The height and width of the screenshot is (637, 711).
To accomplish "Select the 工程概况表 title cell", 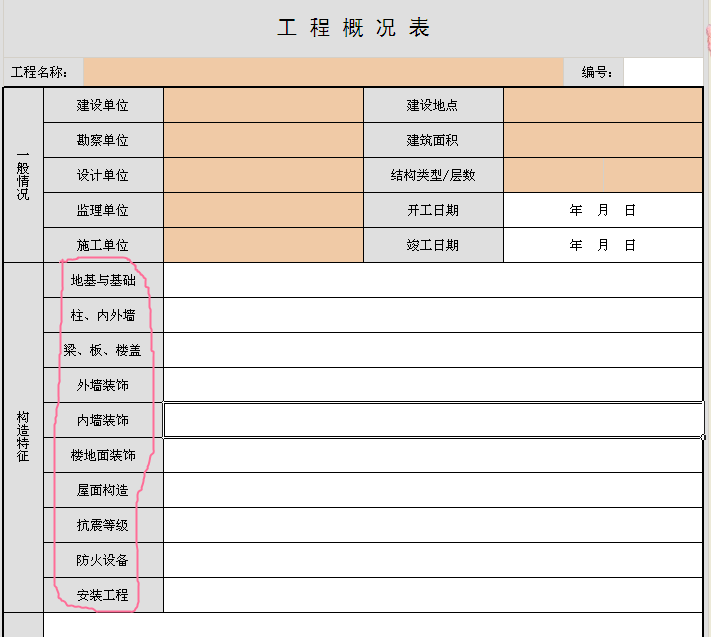I will click(x=353, y=28).
